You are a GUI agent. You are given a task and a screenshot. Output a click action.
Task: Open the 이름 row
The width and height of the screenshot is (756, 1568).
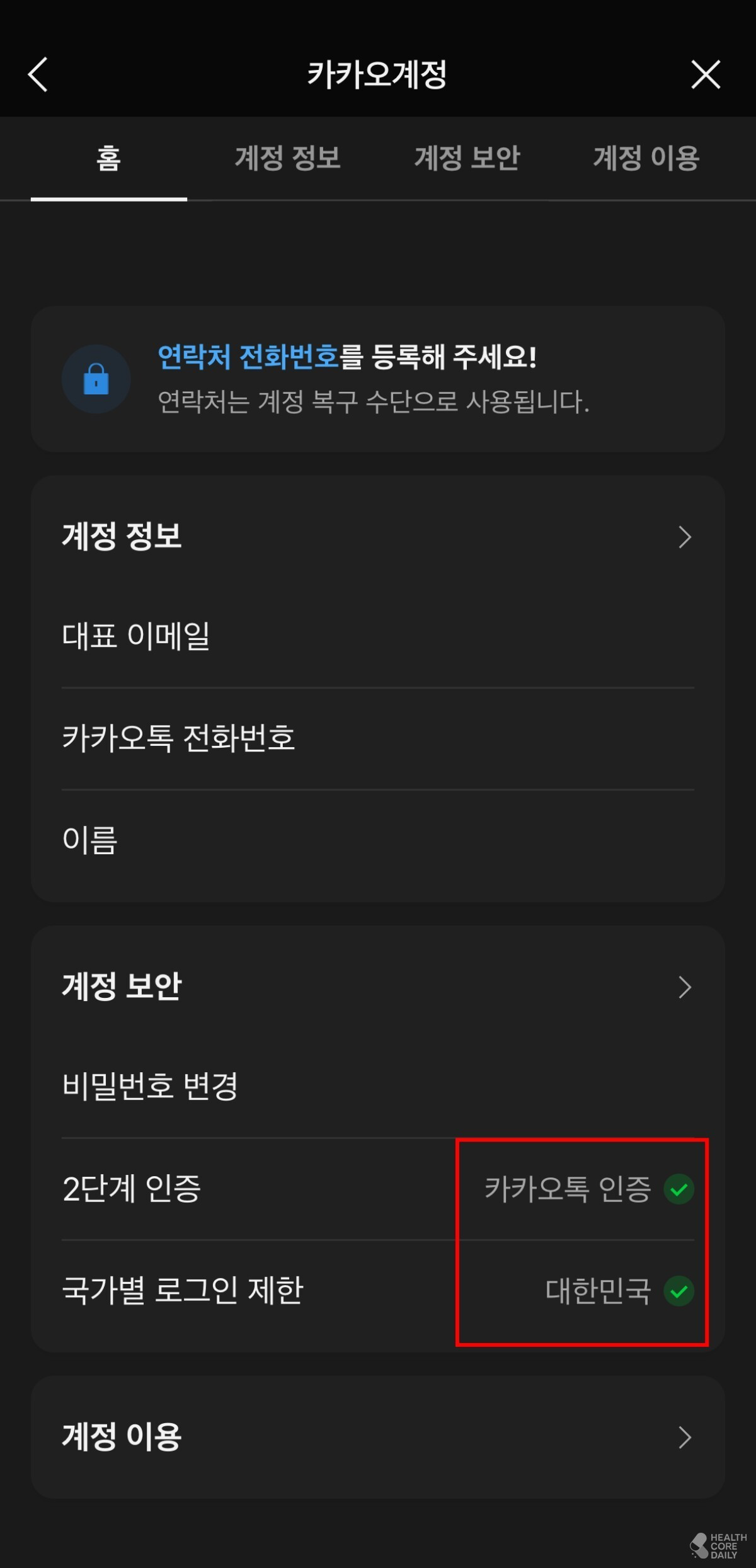(378, 840)
